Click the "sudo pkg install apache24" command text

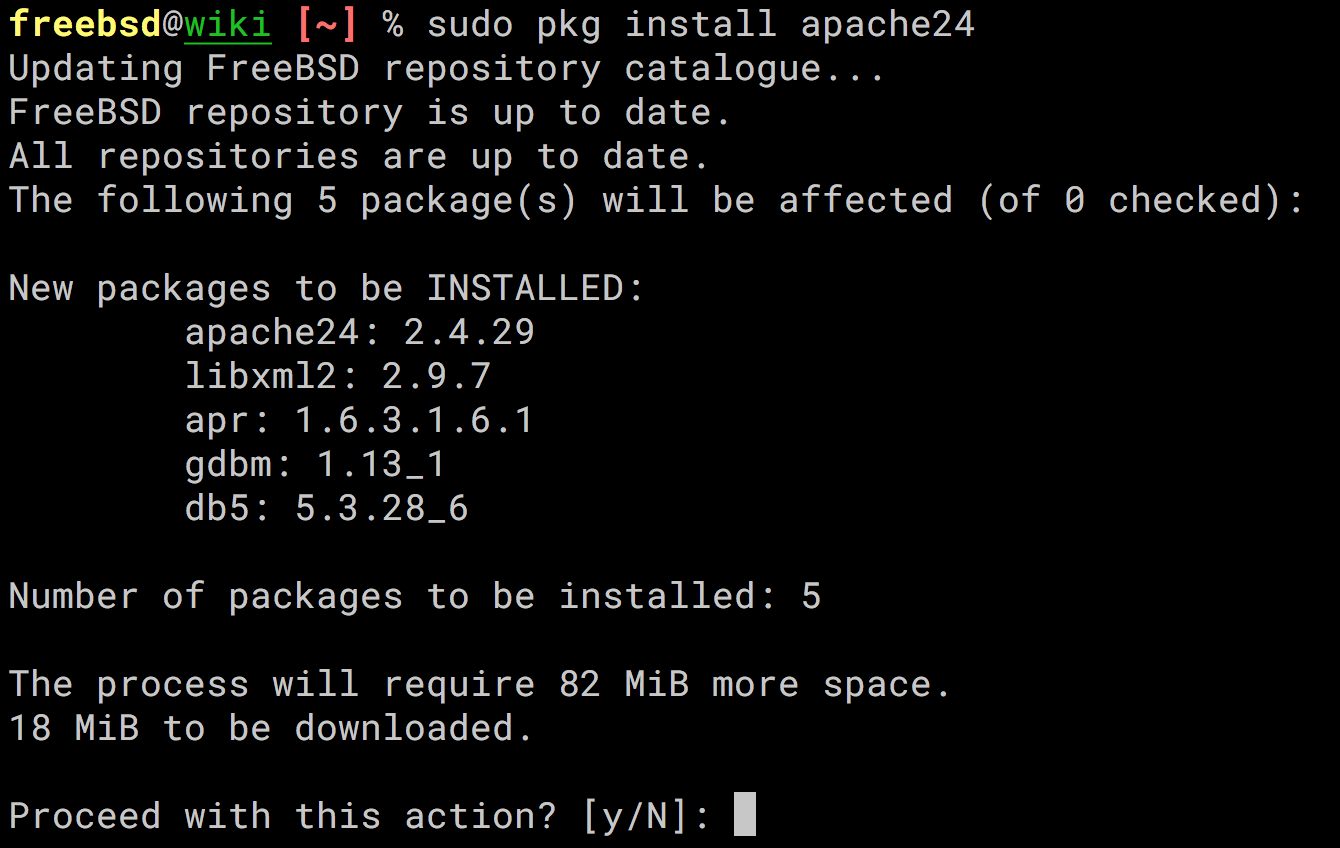click(700, 25)
